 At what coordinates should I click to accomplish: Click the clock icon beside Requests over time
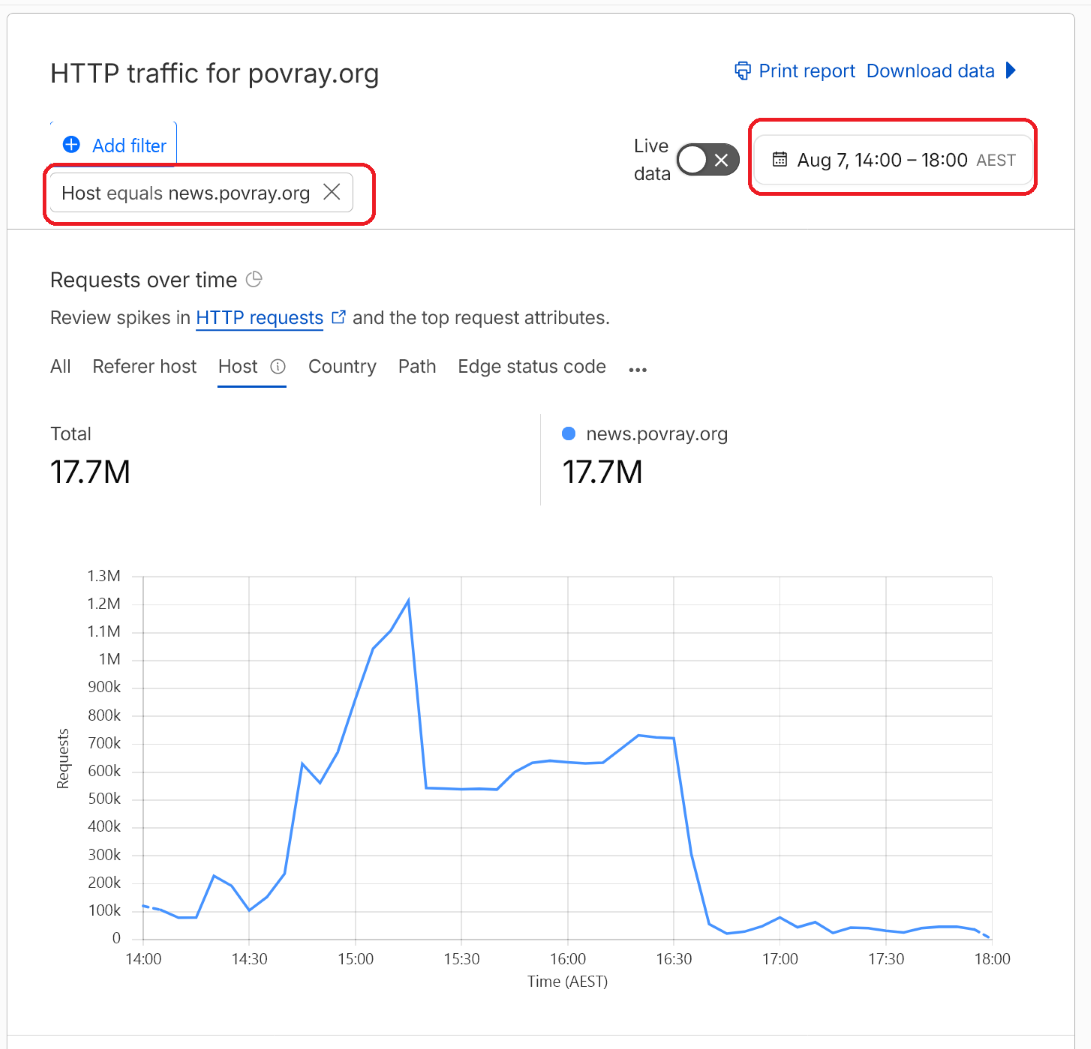(254, 280)
